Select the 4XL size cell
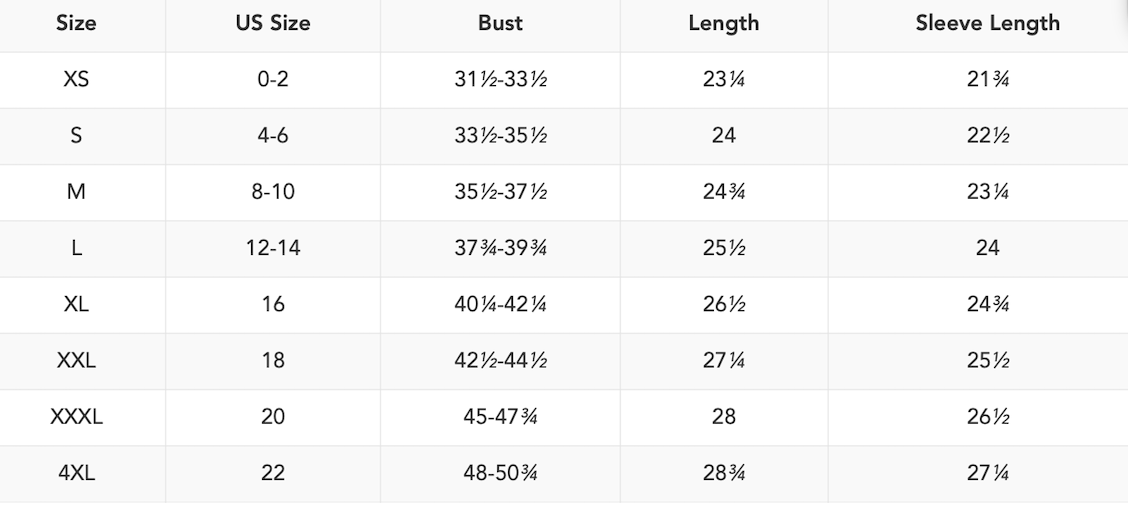Image resolution: width=1128 pixels, height=510 pixels. coord(76,472)
